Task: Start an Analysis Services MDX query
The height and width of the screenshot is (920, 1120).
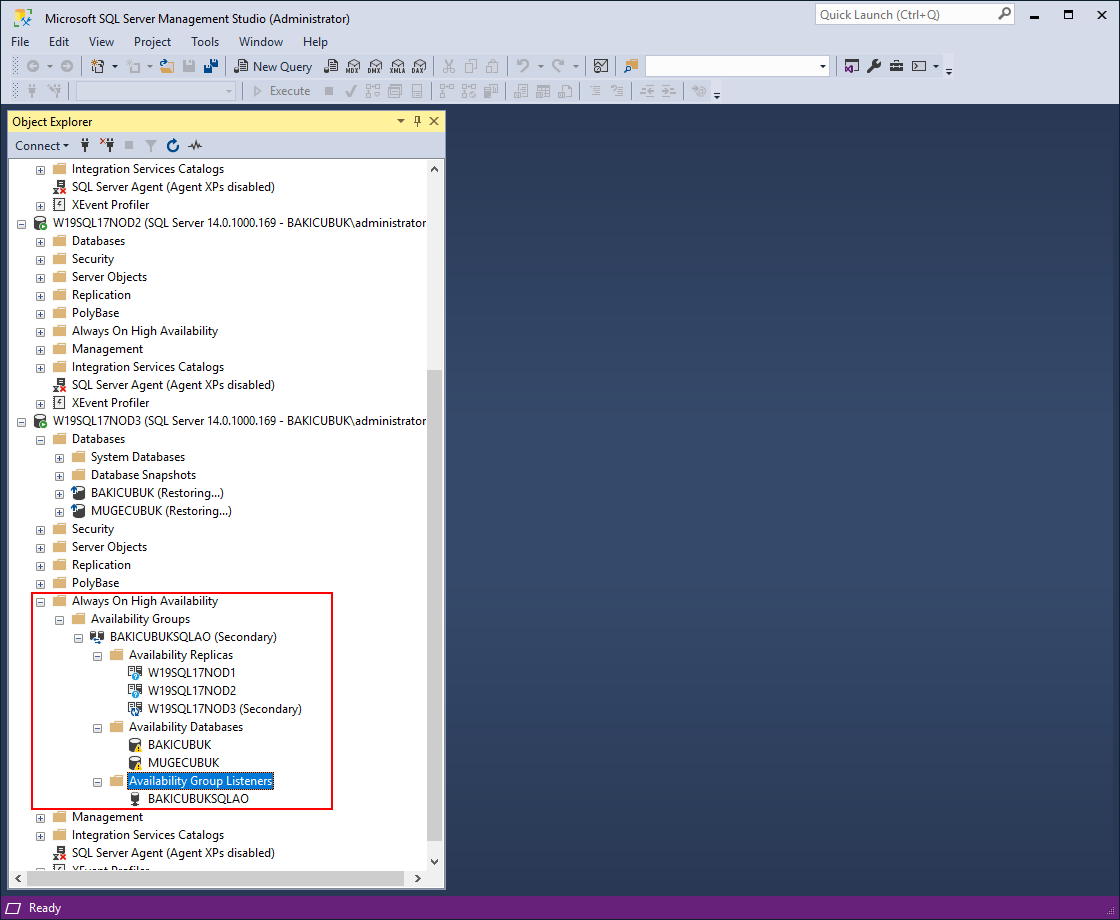Action: click(353, 66)
